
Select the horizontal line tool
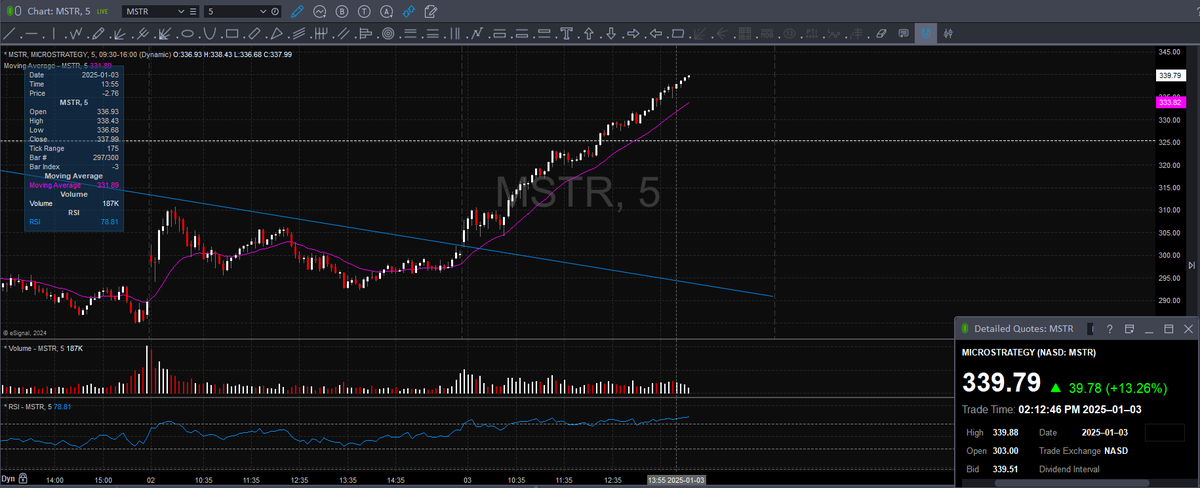click(32, 34)
